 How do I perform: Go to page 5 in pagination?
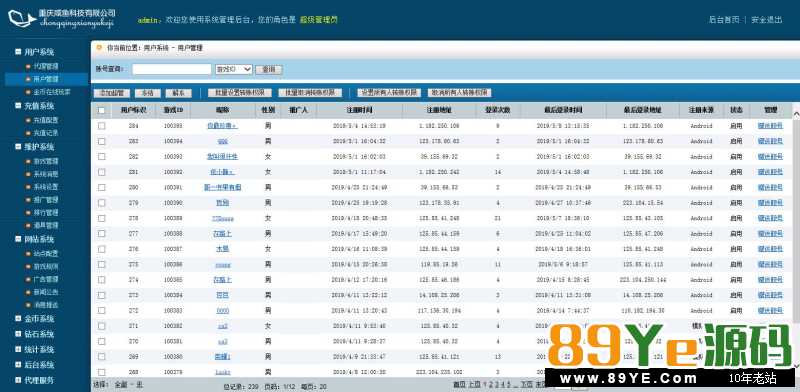pos(508,384)
